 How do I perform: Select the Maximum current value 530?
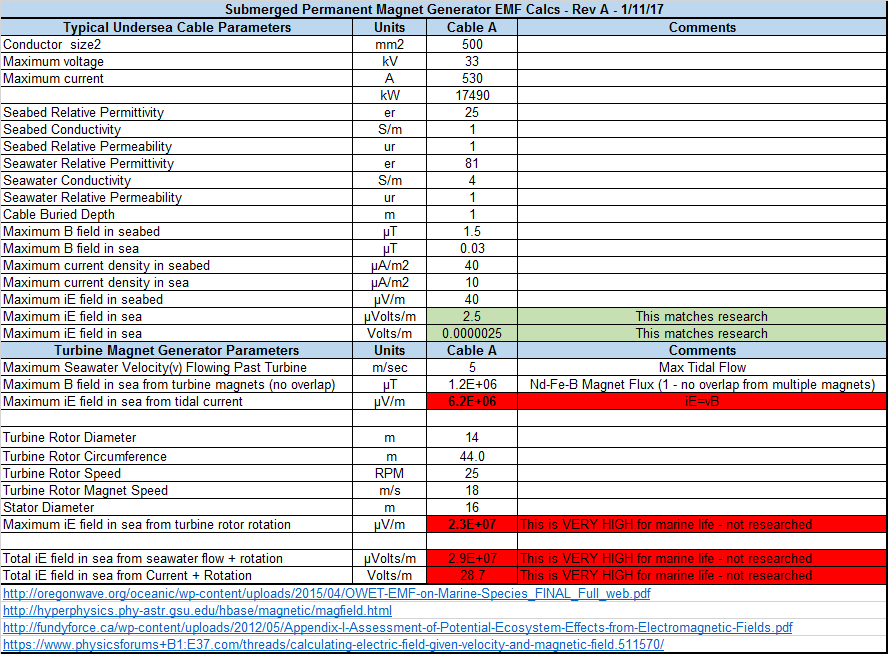tap(472, 78)
